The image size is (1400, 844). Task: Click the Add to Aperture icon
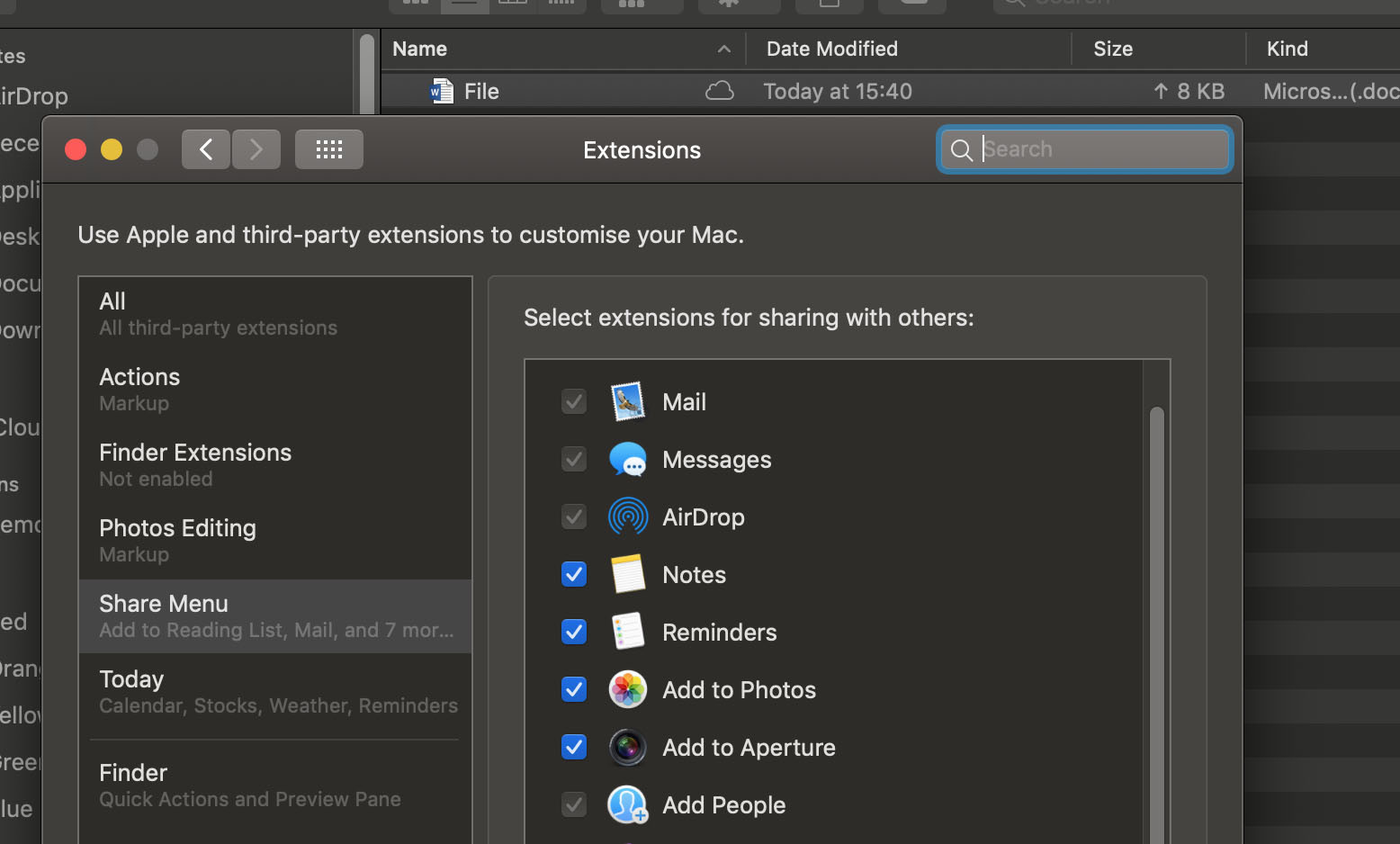click(x=628, y=747)
